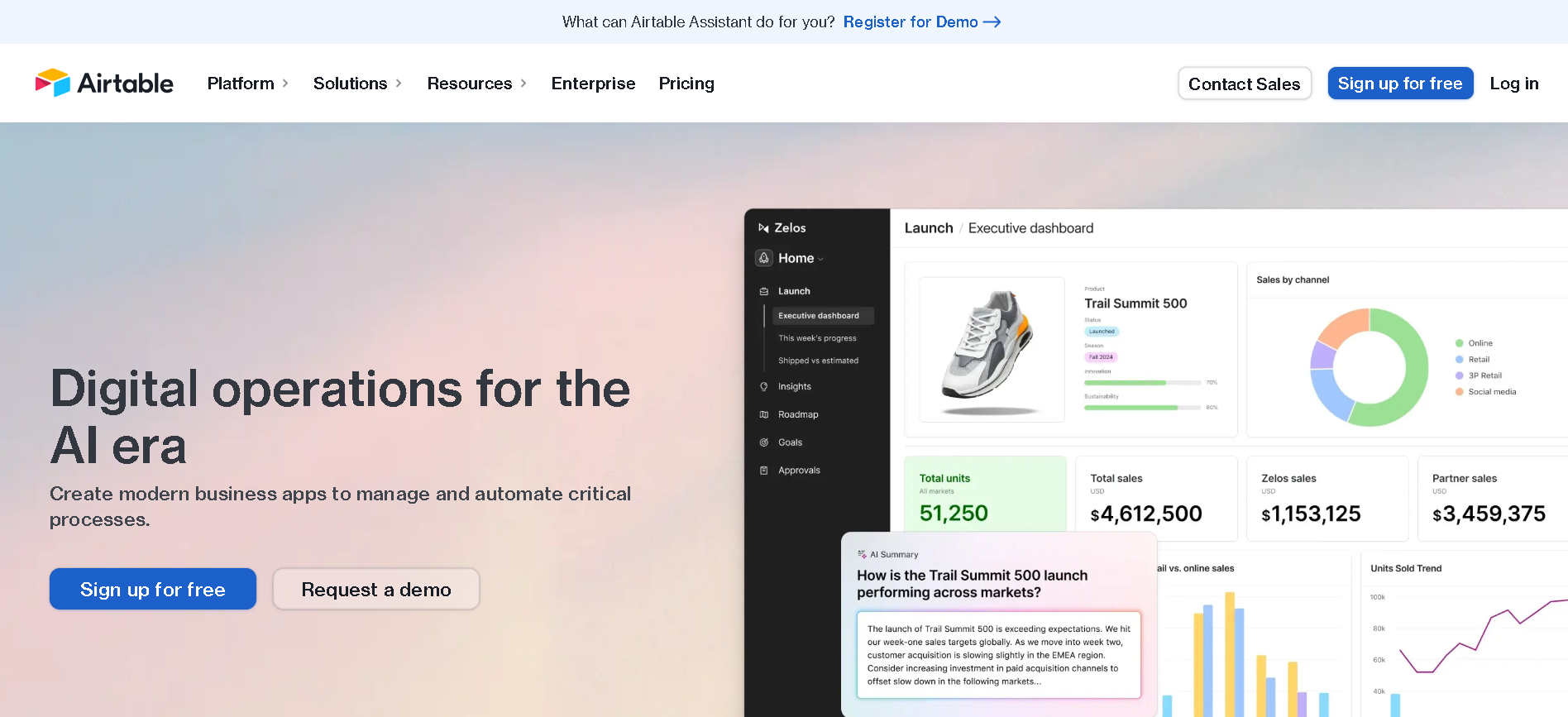Go to the Enterprise page

593,84
